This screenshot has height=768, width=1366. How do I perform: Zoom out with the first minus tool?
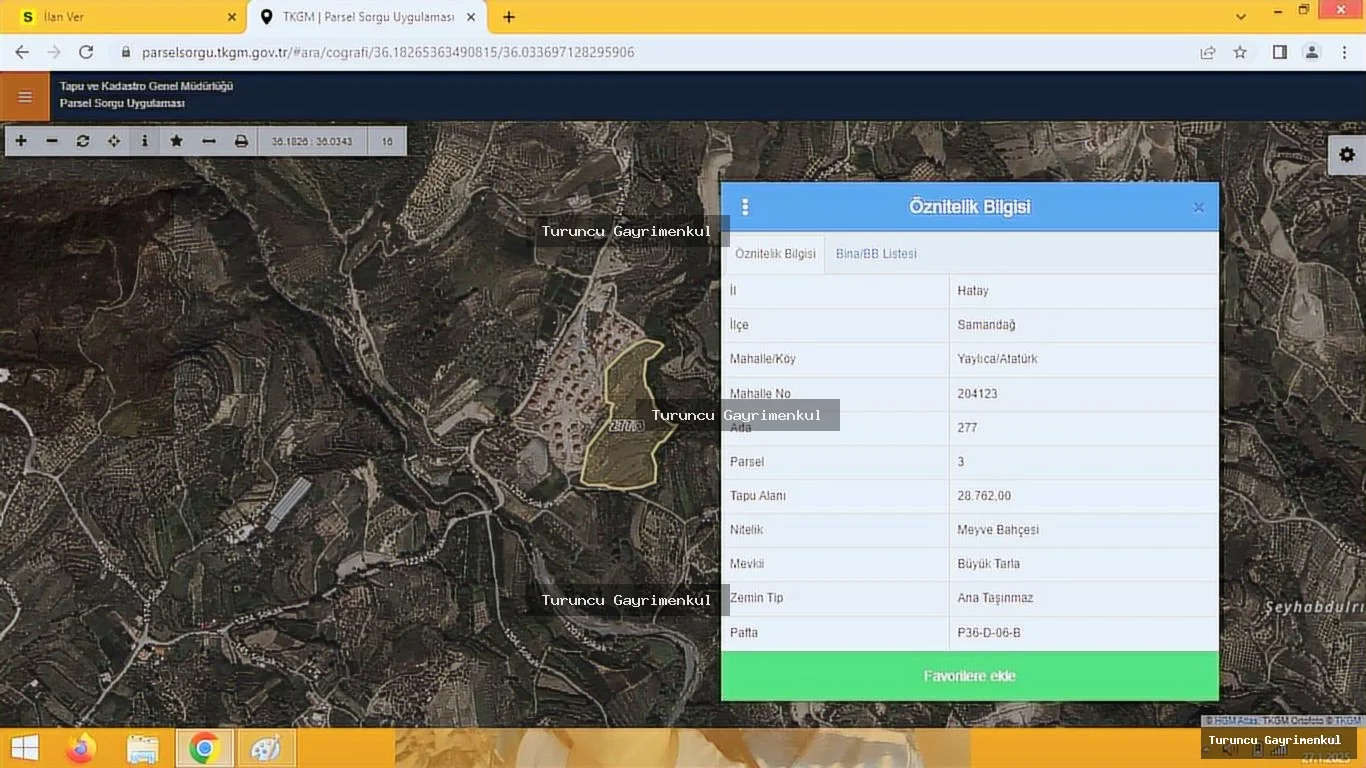[52, 141]
